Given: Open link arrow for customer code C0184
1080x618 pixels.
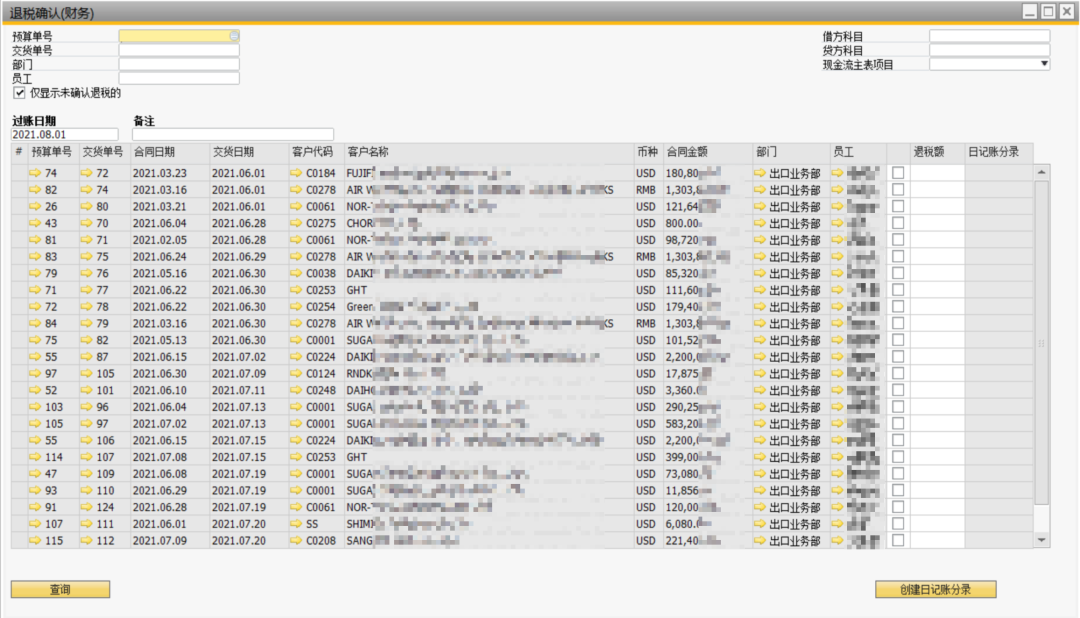Looking at the screenshot, I should click(296, 173).
